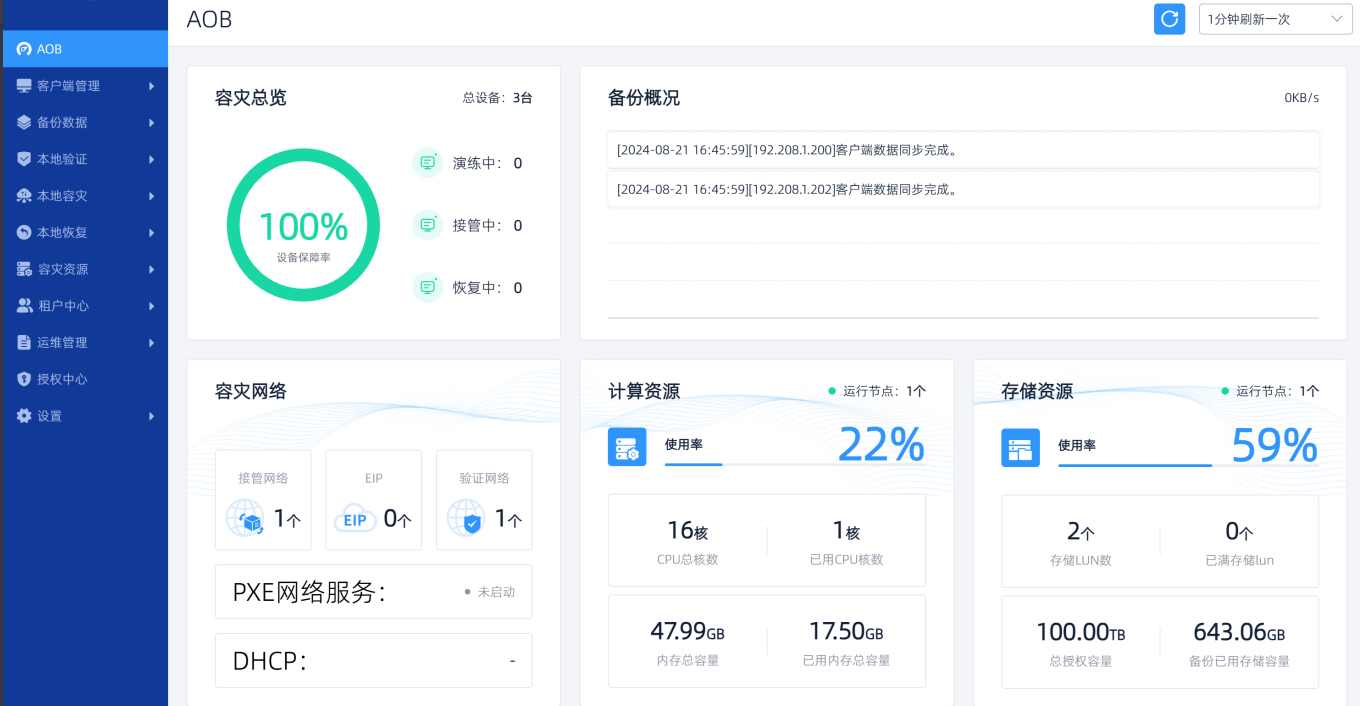Screen dimensions: 1360x706
Task: Click the EIP cloud icon
Action: click(355, 520)
